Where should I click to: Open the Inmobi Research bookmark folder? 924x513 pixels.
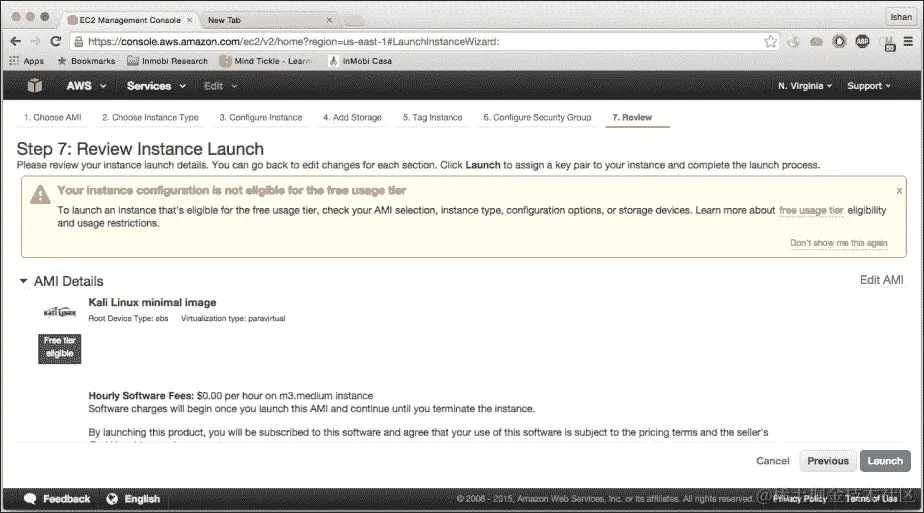pyautogui.click(x=167, y=61)
